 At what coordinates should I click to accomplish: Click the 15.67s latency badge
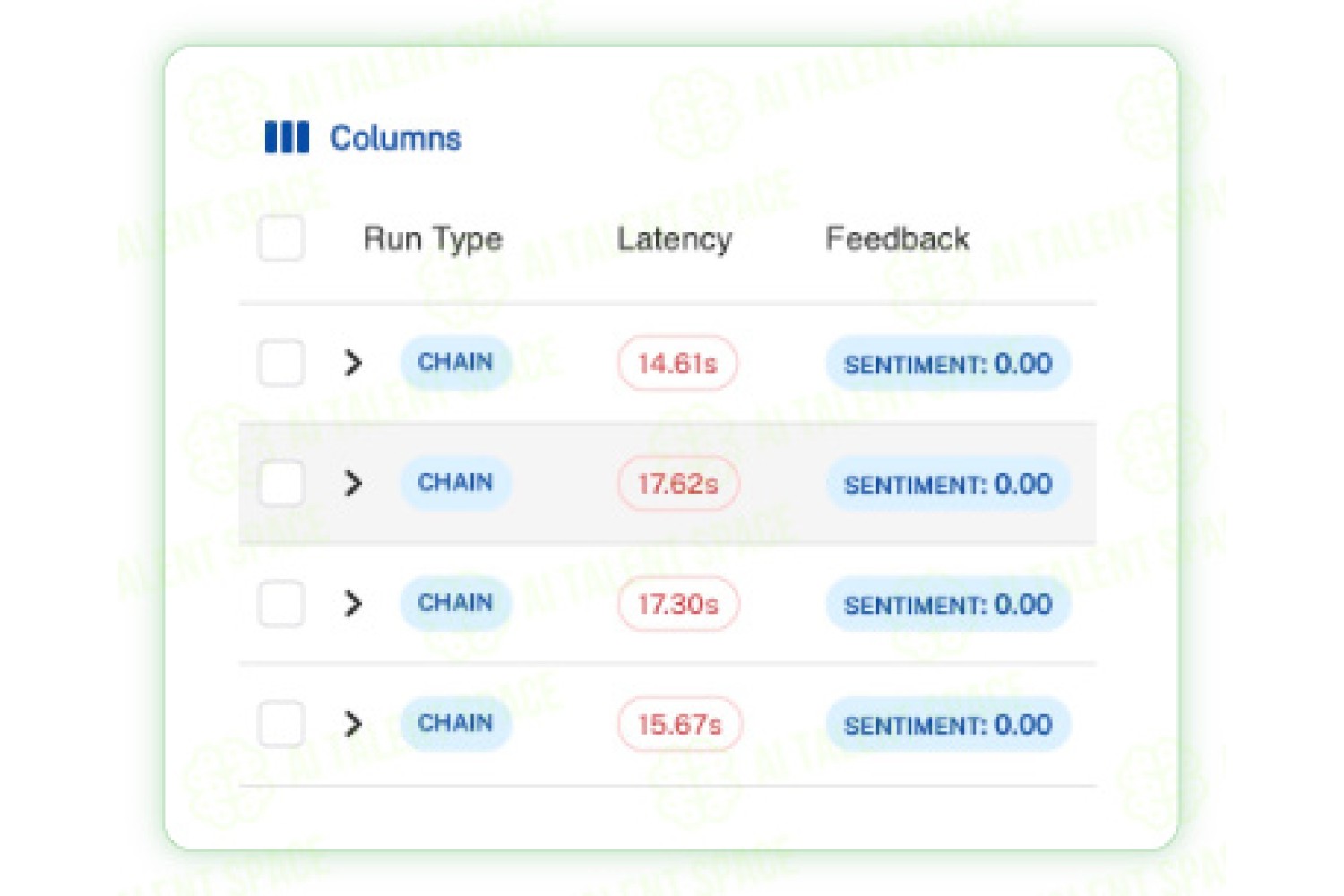pos(679,724)
